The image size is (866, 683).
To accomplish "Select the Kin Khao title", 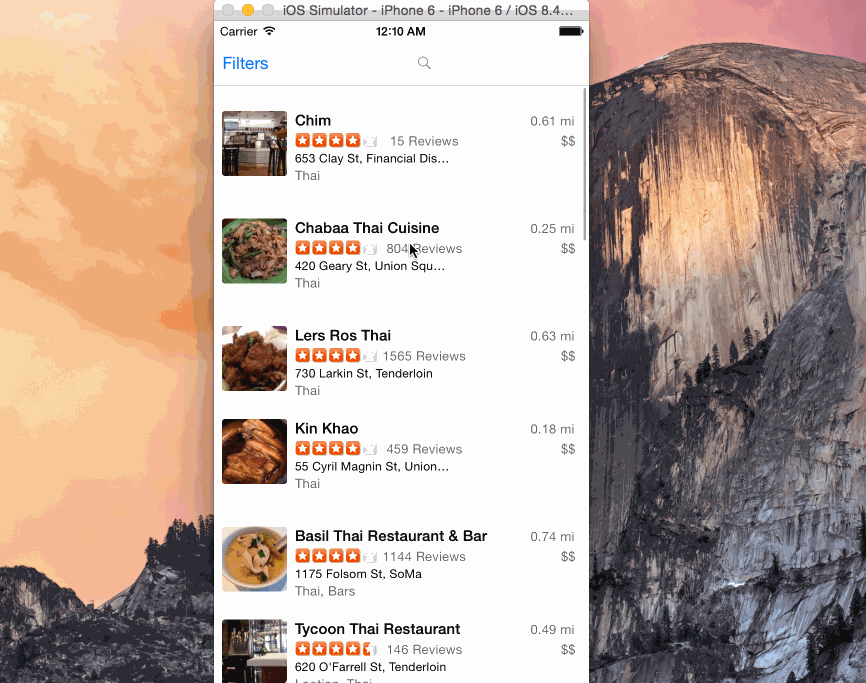I will point(326,428).
